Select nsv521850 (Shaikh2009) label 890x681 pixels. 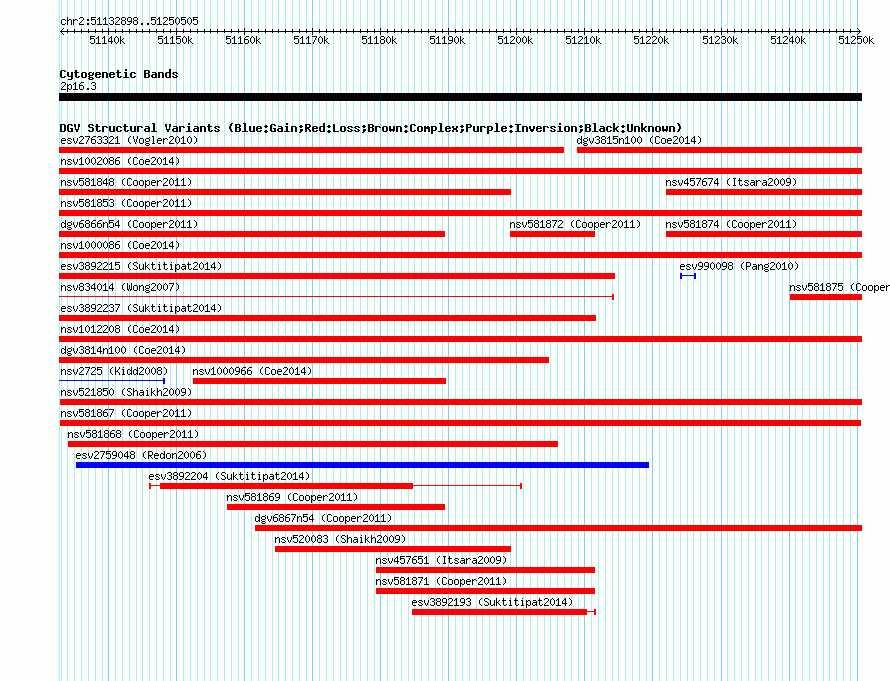pos(126,392)
